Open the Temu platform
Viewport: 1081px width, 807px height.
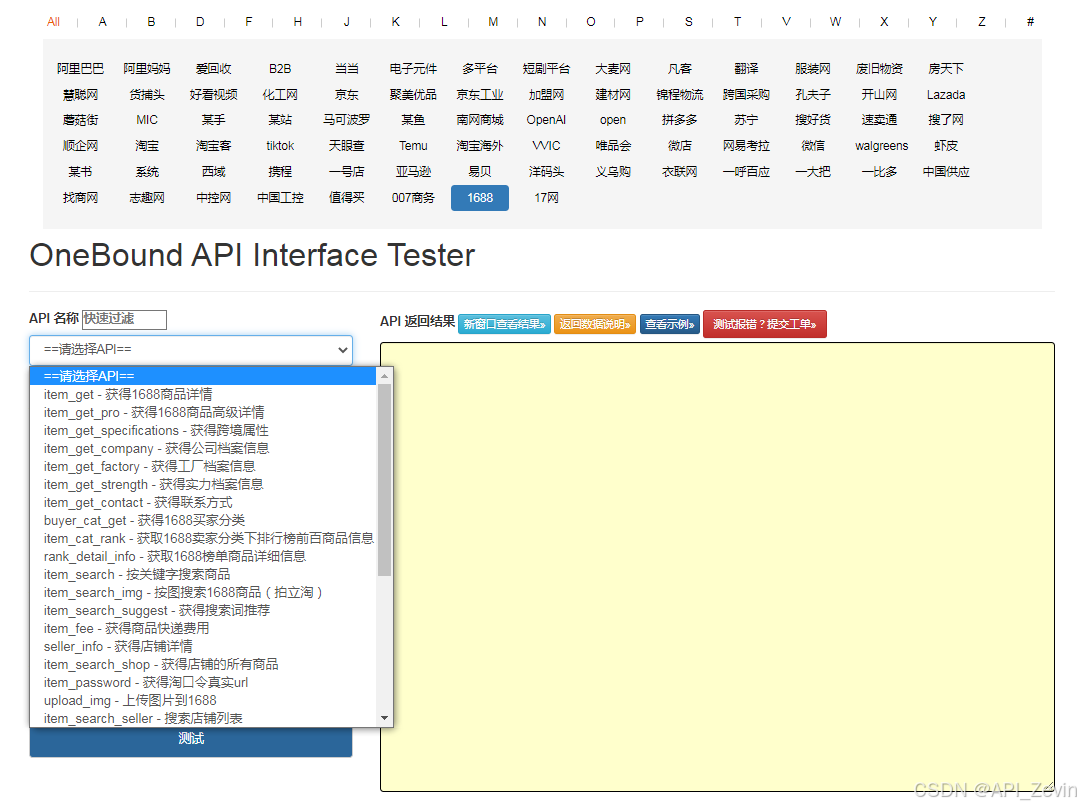click(413, 146)
